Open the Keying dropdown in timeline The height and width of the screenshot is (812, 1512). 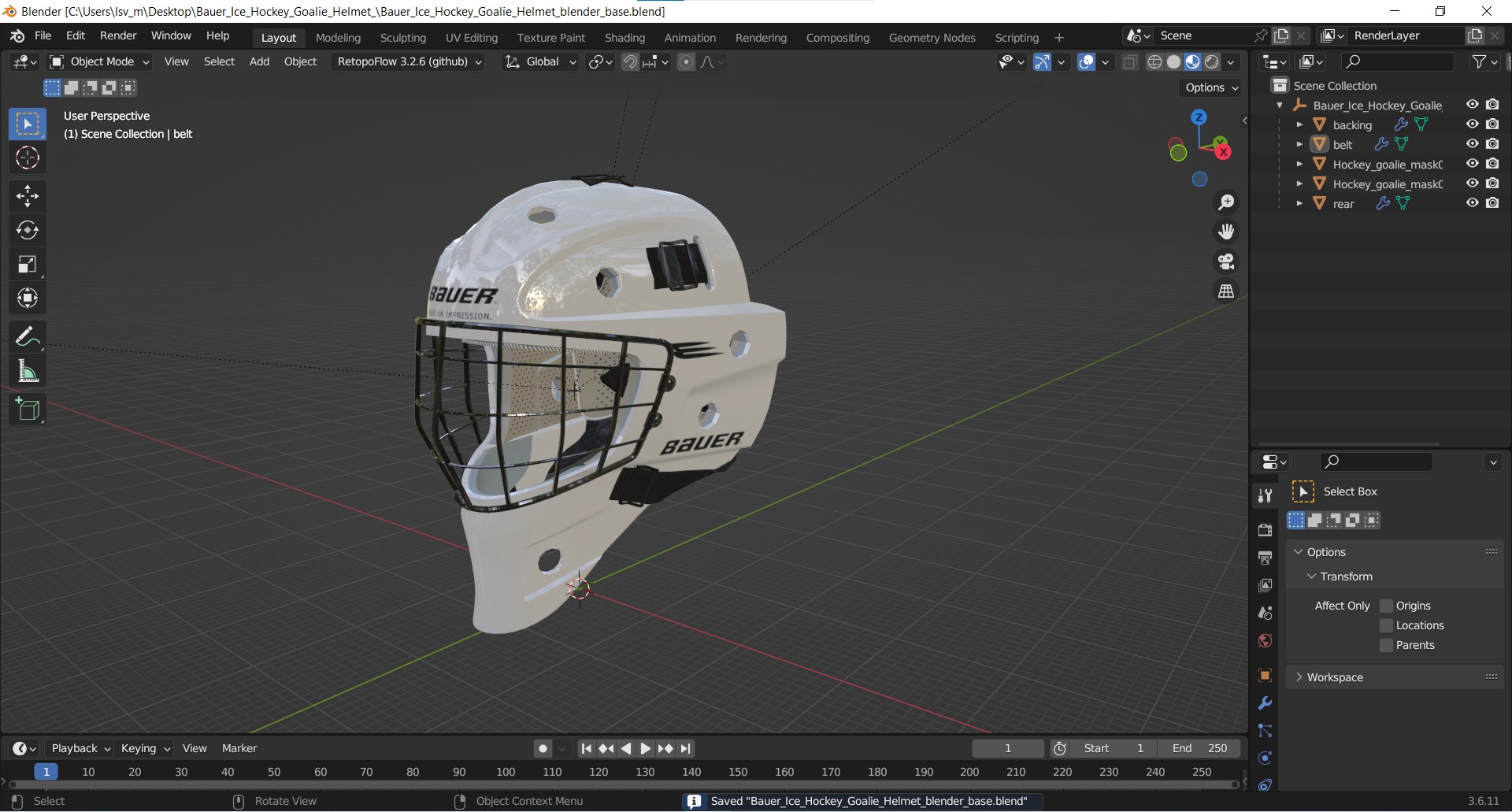pos(146,748)
